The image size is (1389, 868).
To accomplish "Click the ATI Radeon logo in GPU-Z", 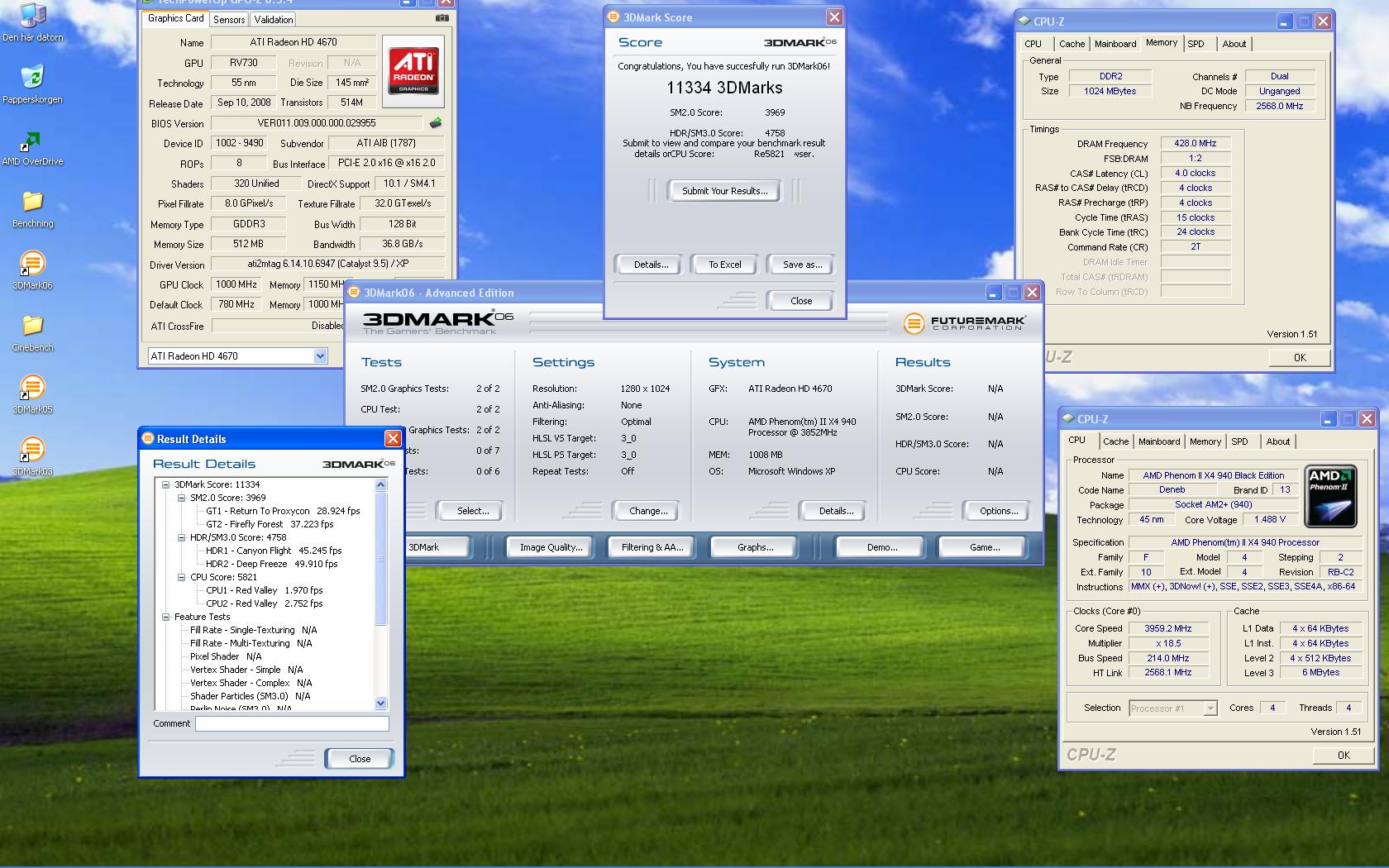I will point(413,71).
